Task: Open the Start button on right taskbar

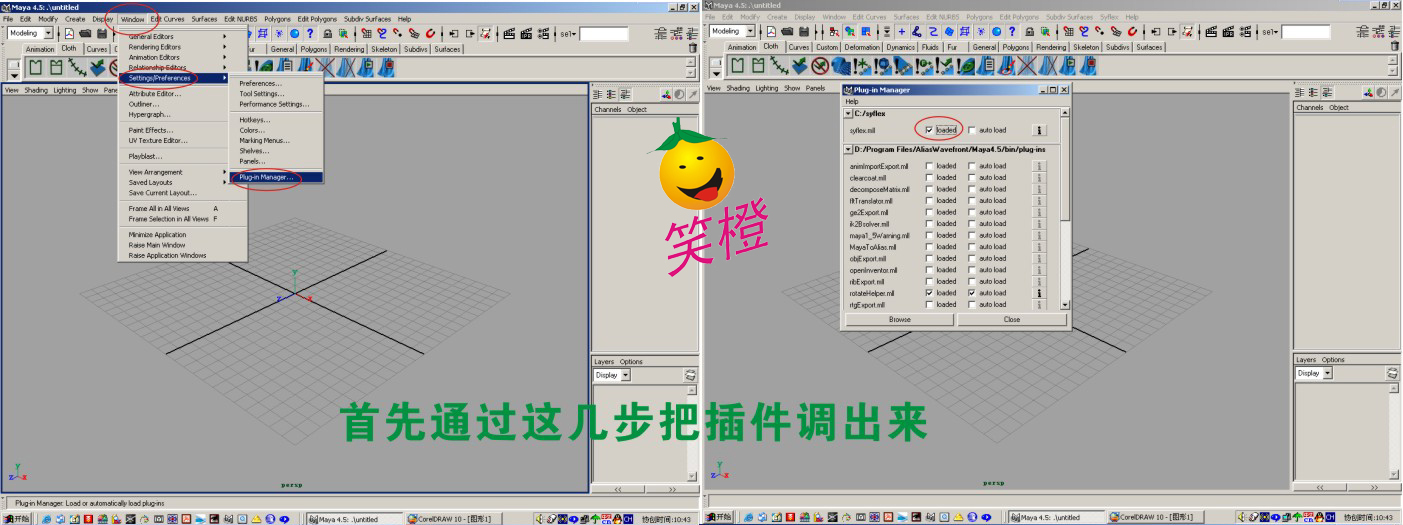Action: [719, 518]
